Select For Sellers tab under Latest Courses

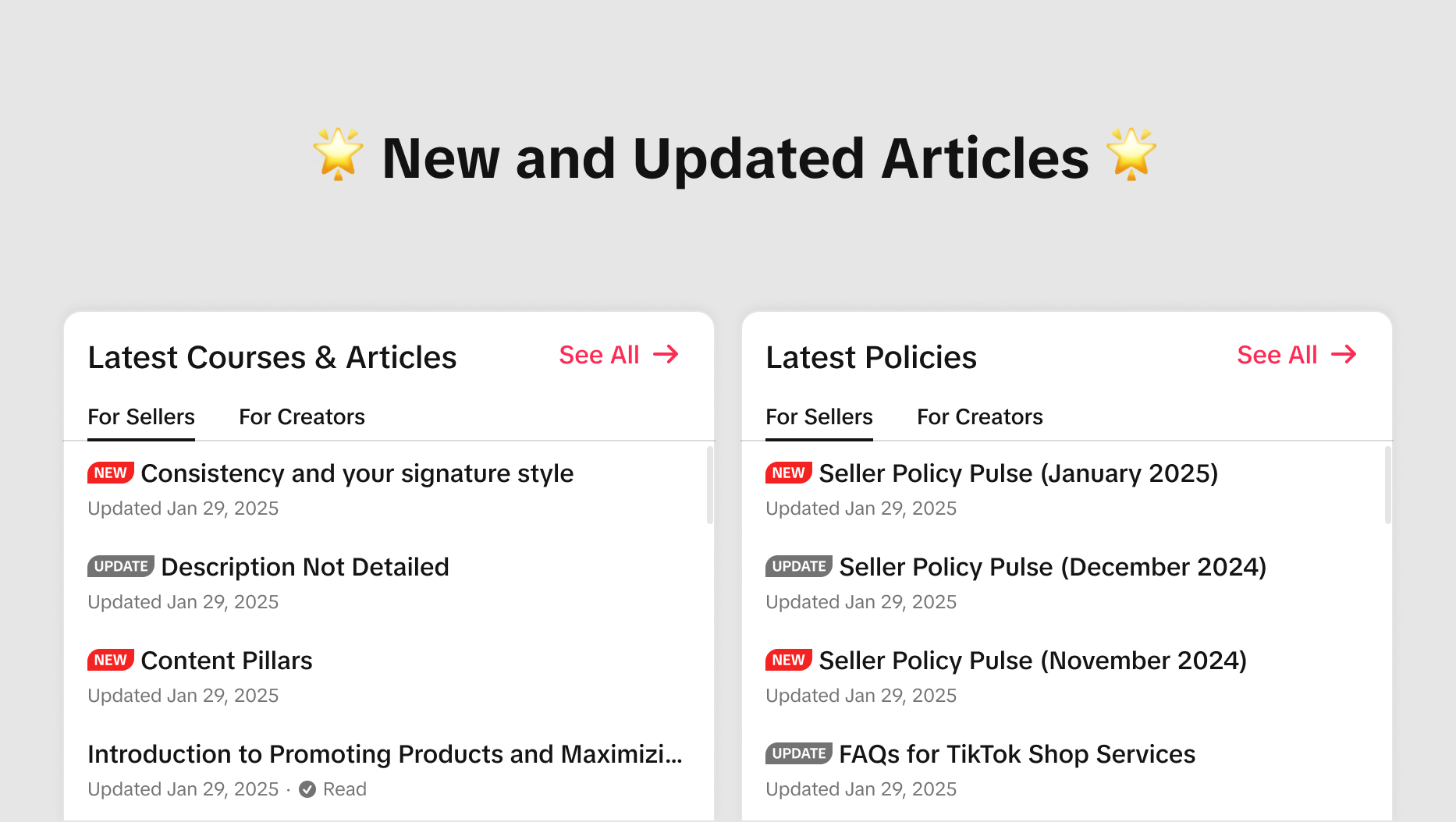(x=141, y=417)
